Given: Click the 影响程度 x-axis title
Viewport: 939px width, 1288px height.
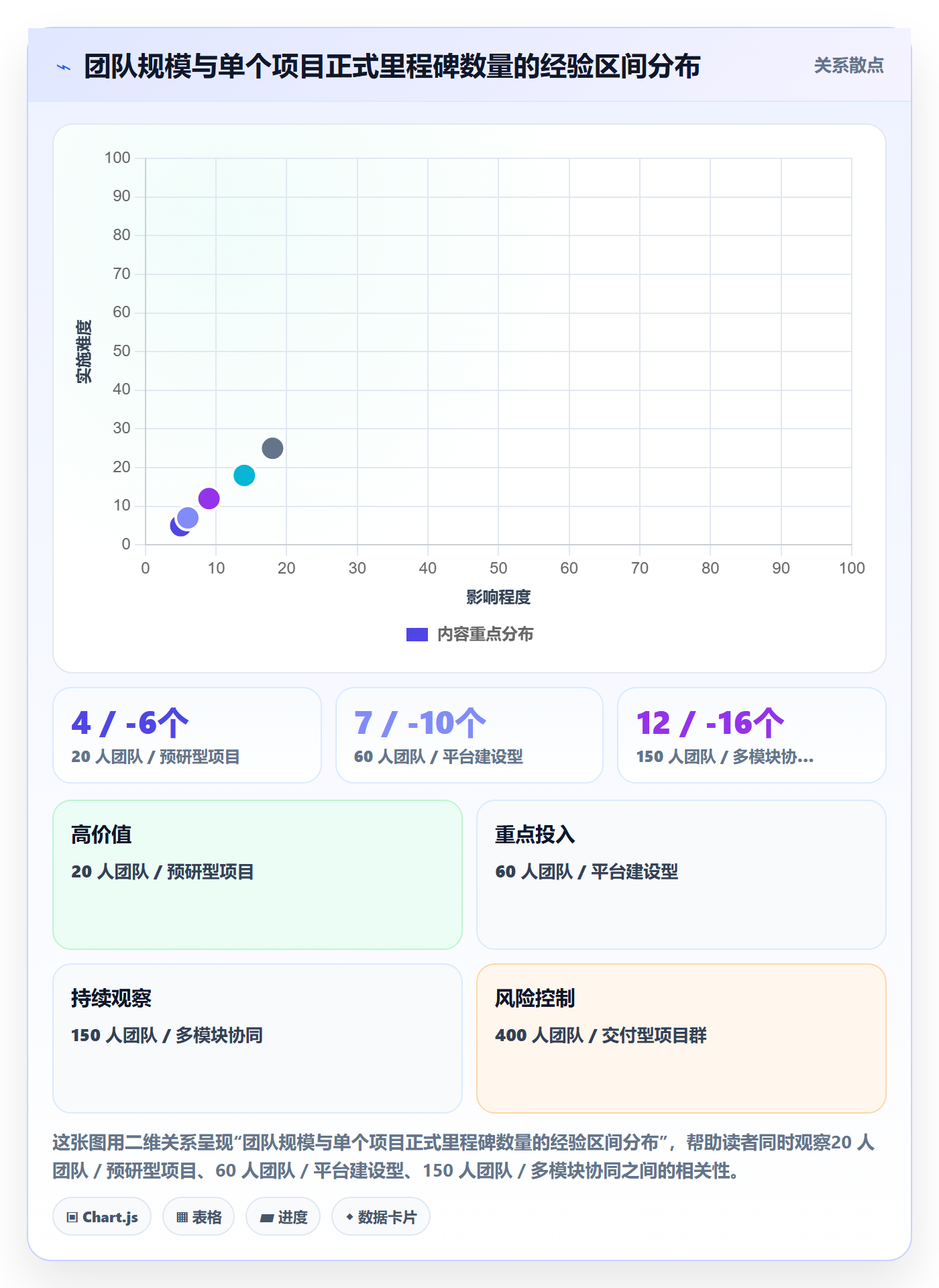Looking at the screenshot, I should pos(498,597).
